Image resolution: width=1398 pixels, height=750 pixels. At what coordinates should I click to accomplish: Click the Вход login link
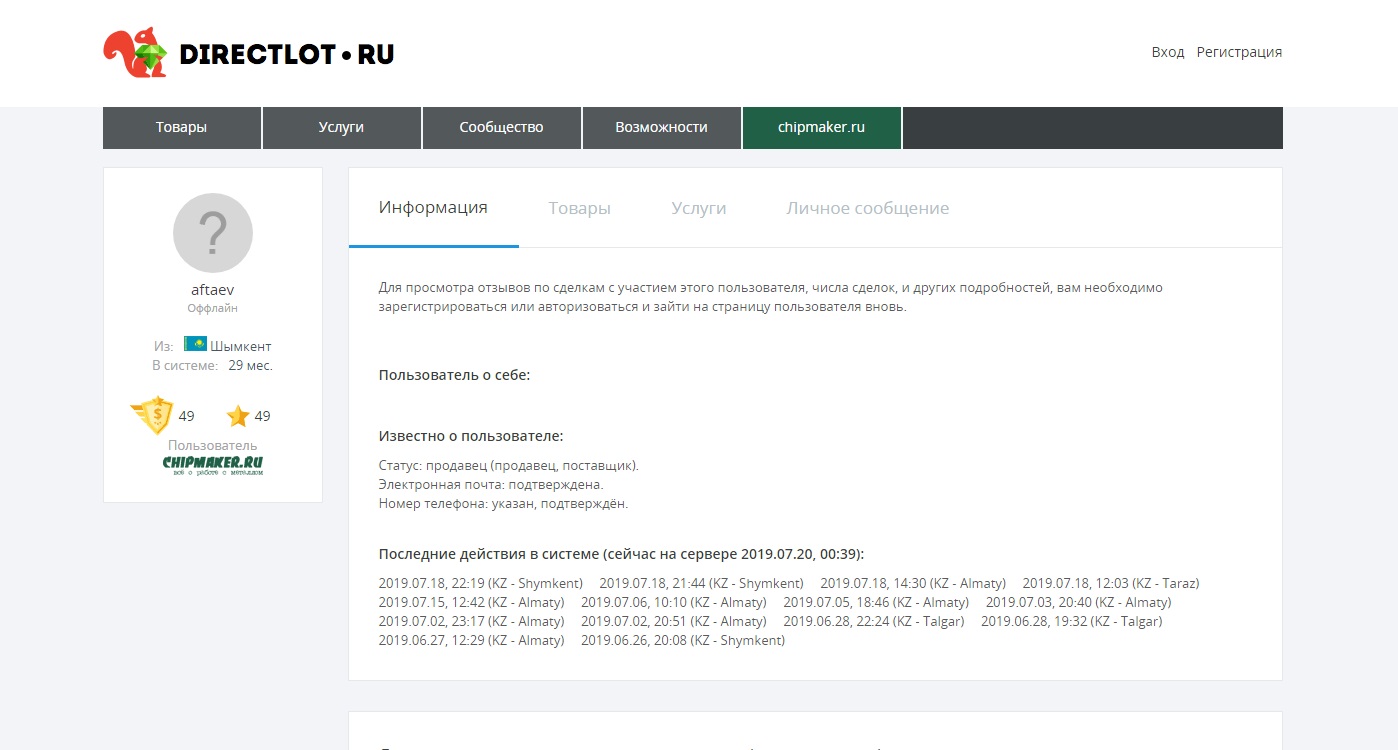(1168, 52)
